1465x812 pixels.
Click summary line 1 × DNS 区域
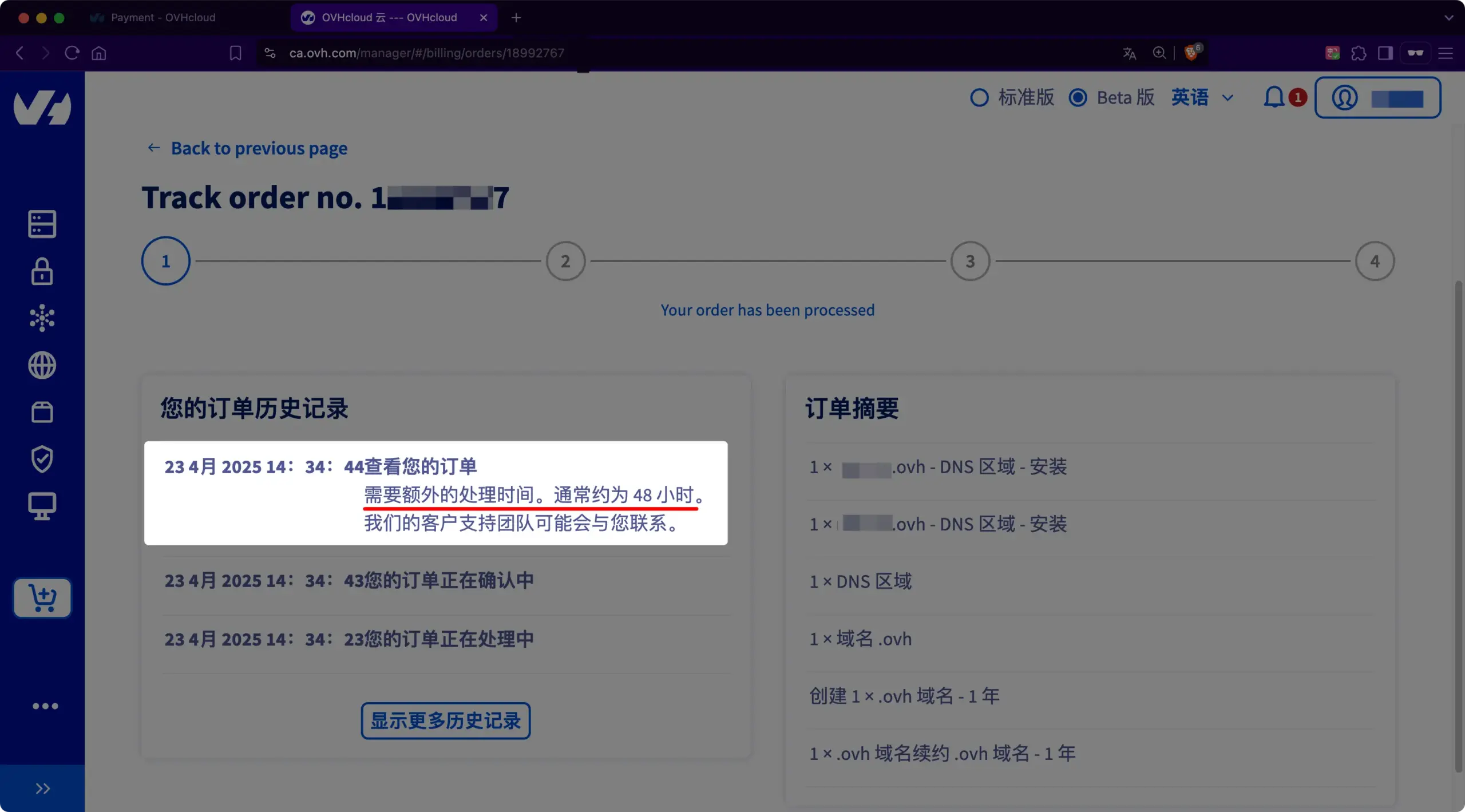coord(861,581)
